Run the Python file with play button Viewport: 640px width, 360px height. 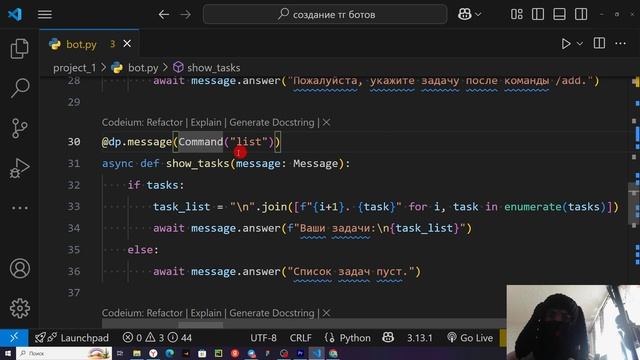pos(566,43)
